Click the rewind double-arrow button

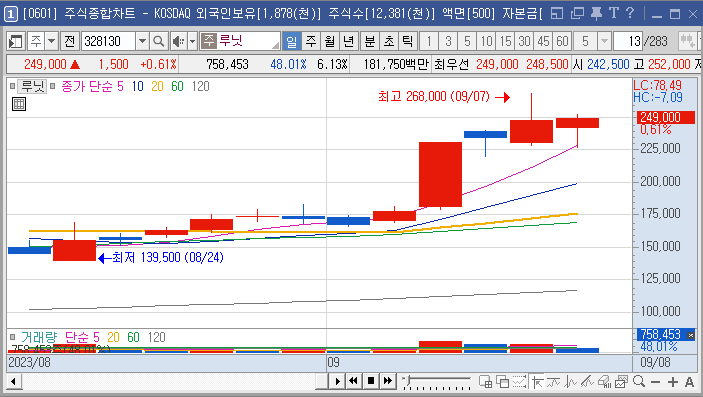tap(353, 381)
